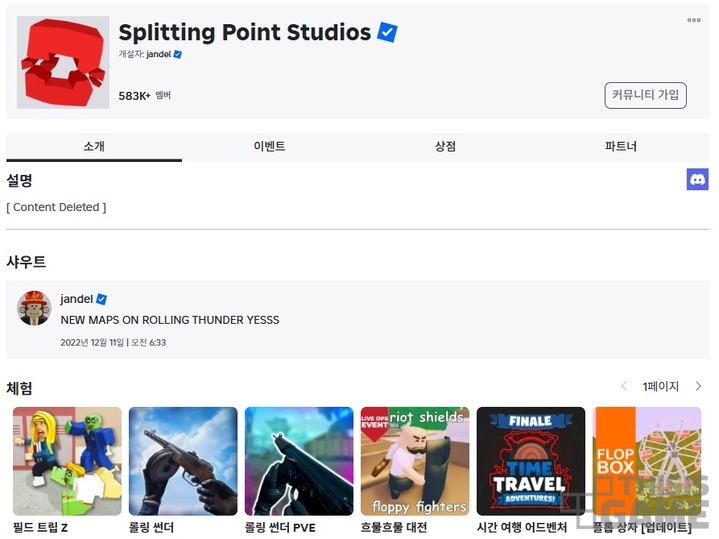Open the 필드 트립 Z game thumbnail
719x539 pixels.
67,461
